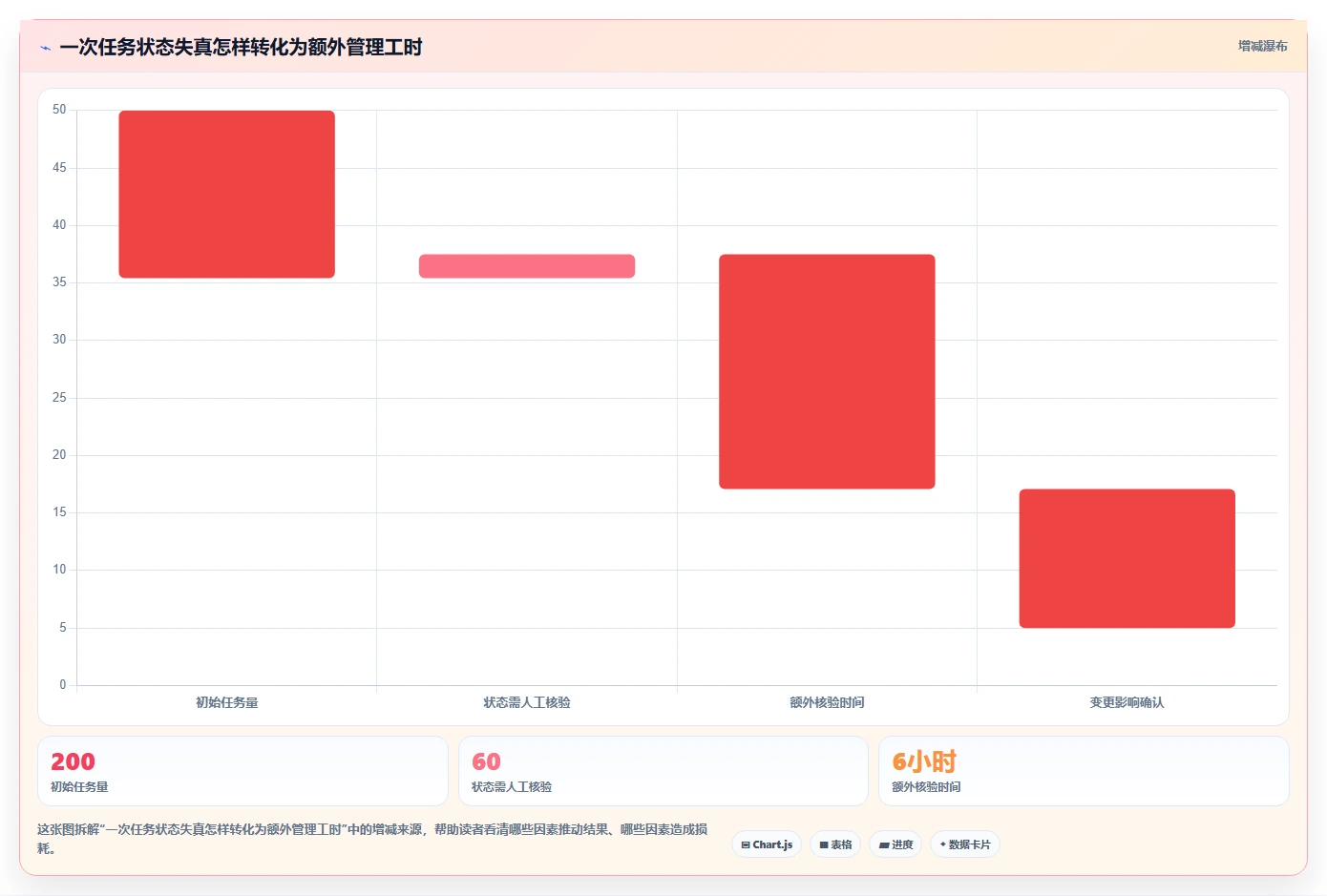Click the lightning icon beside the chart title

[x=45, y=48]
